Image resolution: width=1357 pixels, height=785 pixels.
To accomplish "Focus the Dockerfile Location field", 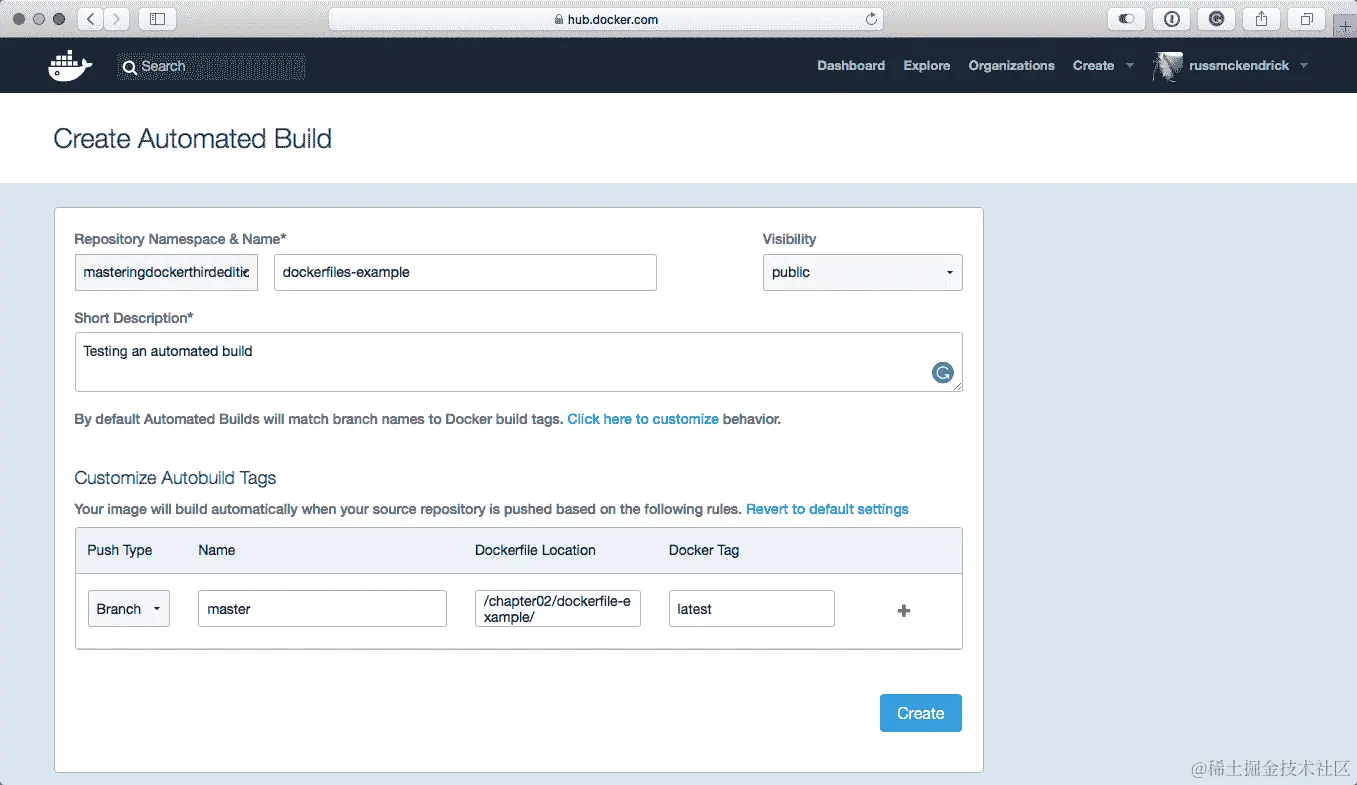I will 558,609.
